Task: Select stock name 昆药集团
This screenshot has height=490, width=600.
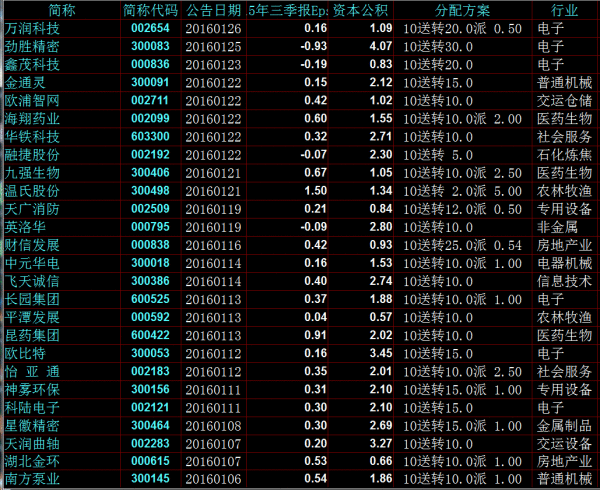Action: [x=32, y=335]
